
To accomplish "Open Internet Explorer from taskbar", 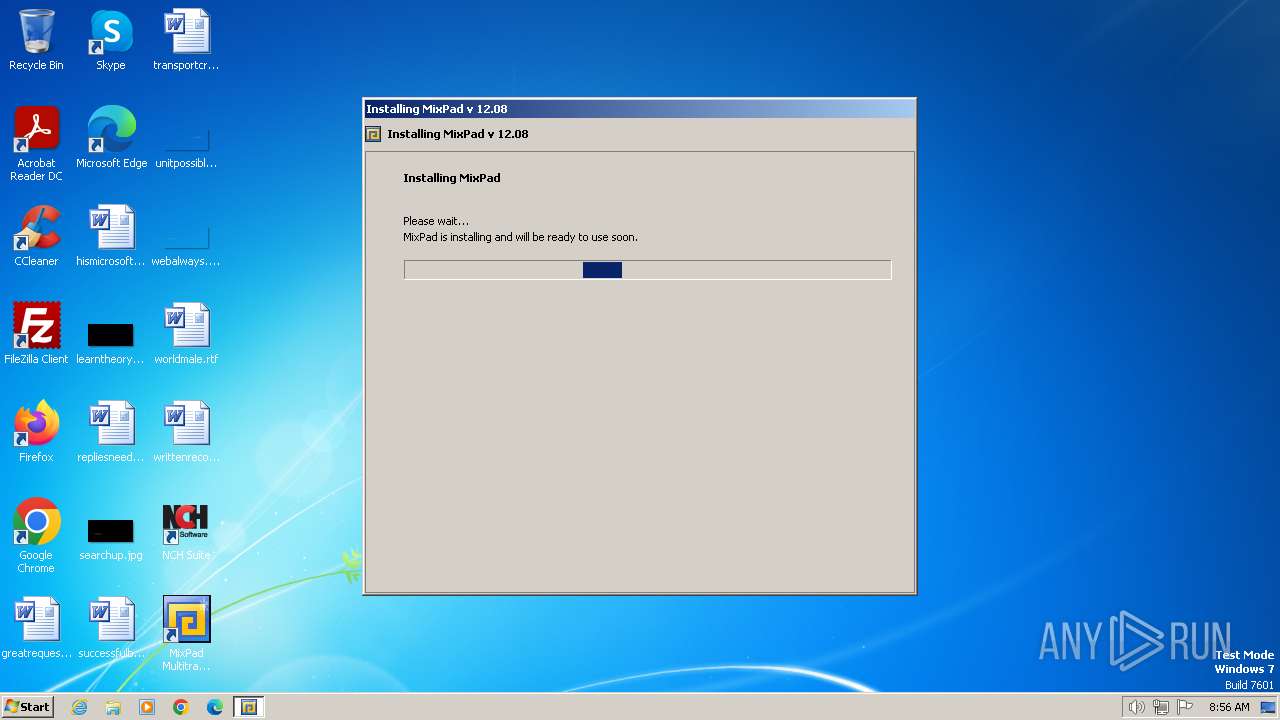I will (79, 707).
